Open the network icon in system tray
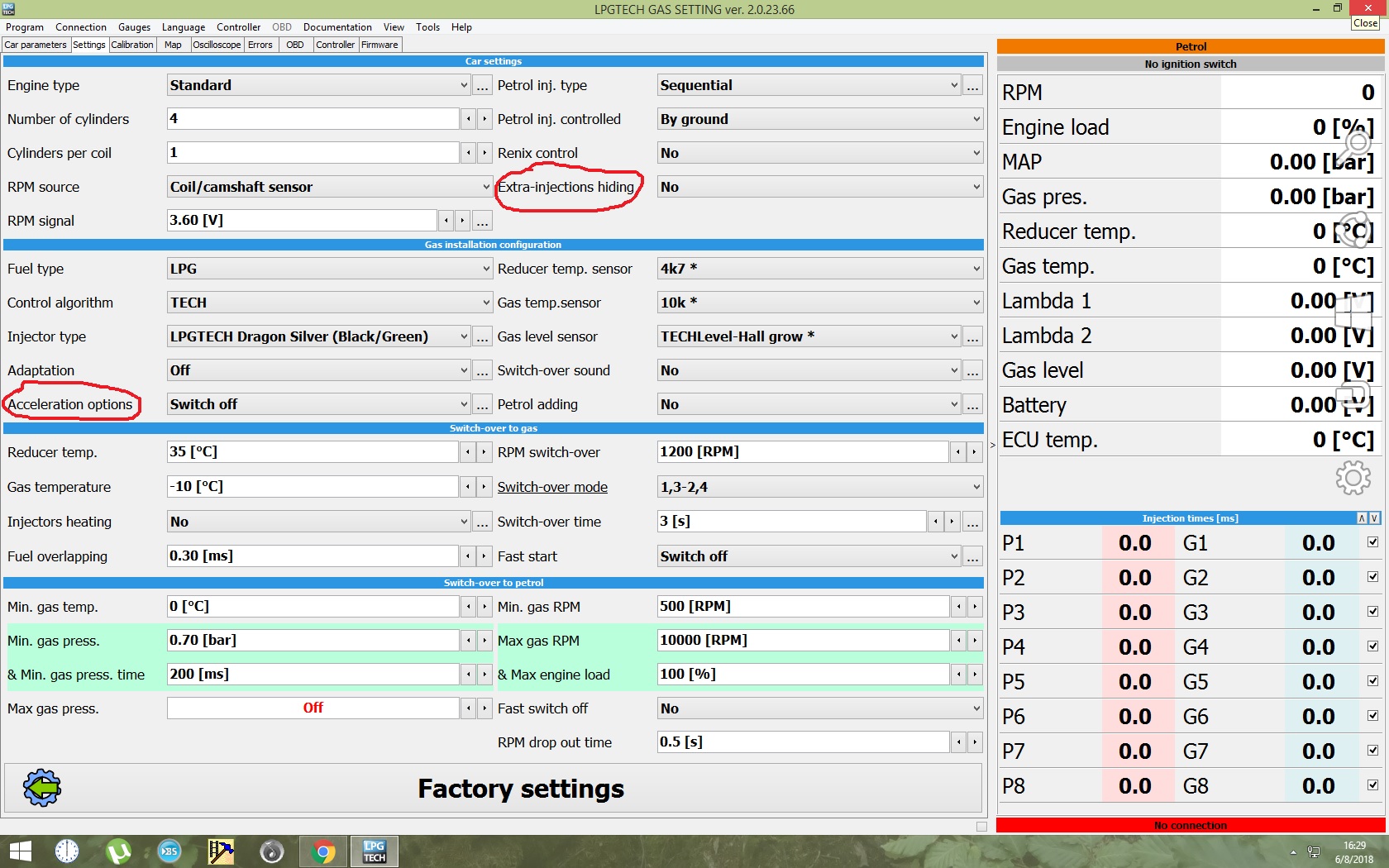1389x868 pixels. tap(1313, 852)
